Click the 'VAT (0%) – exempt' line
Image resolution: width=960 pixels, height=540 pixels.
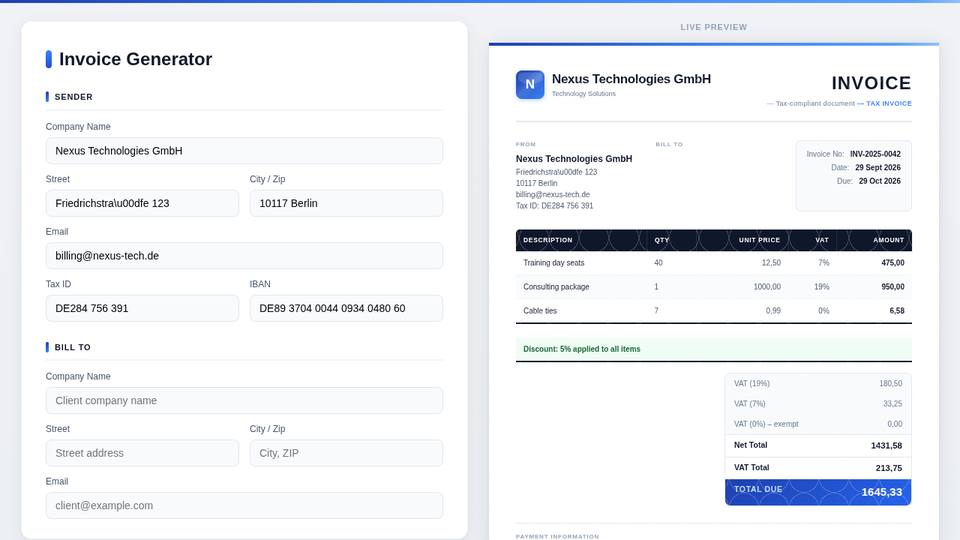point(818,424)
